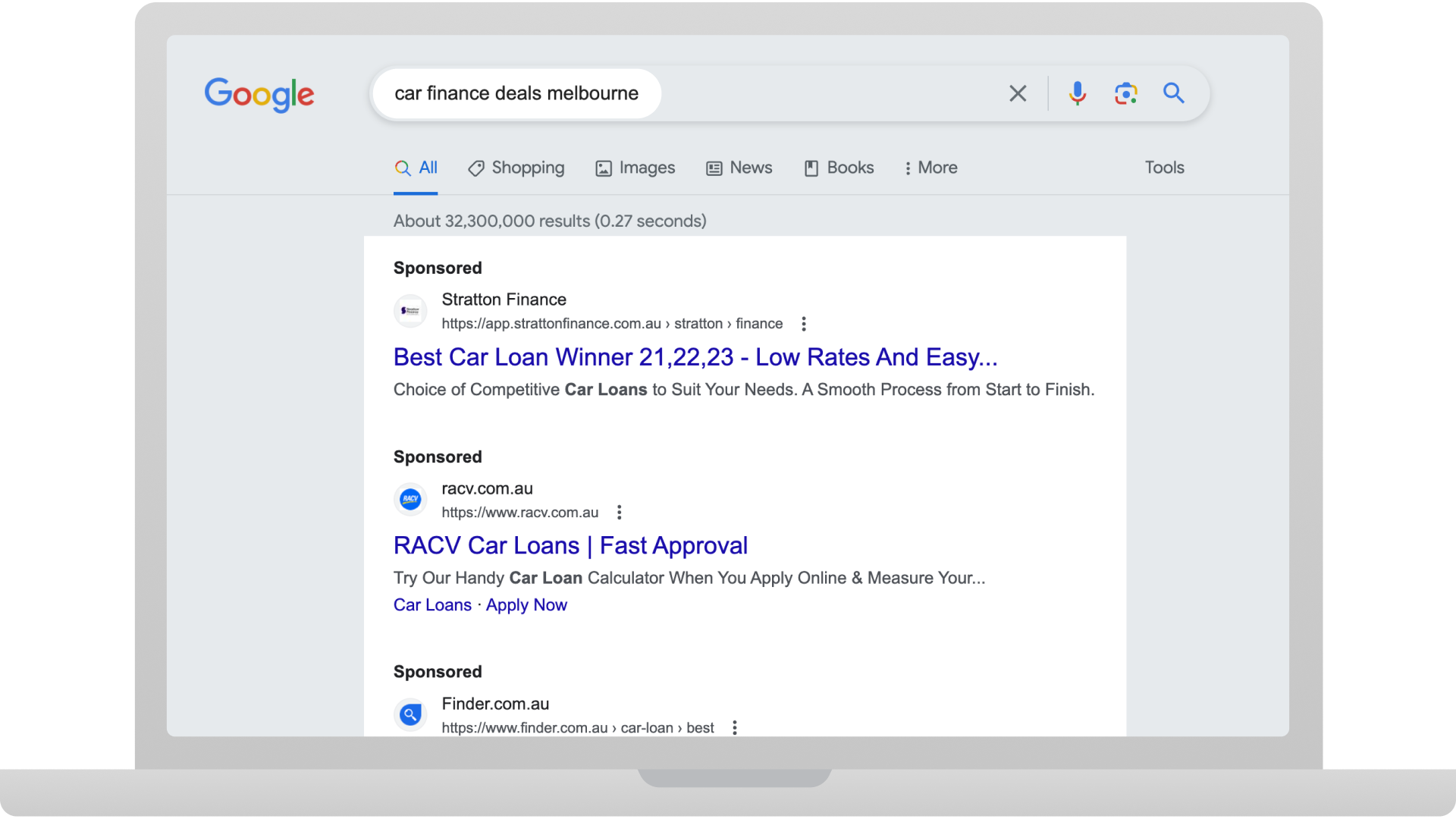Image resolution: width=1456 pixels, height=819 pixels.
Task: Click the www.racv.com.au URL
Action: (x=520, y=513)
